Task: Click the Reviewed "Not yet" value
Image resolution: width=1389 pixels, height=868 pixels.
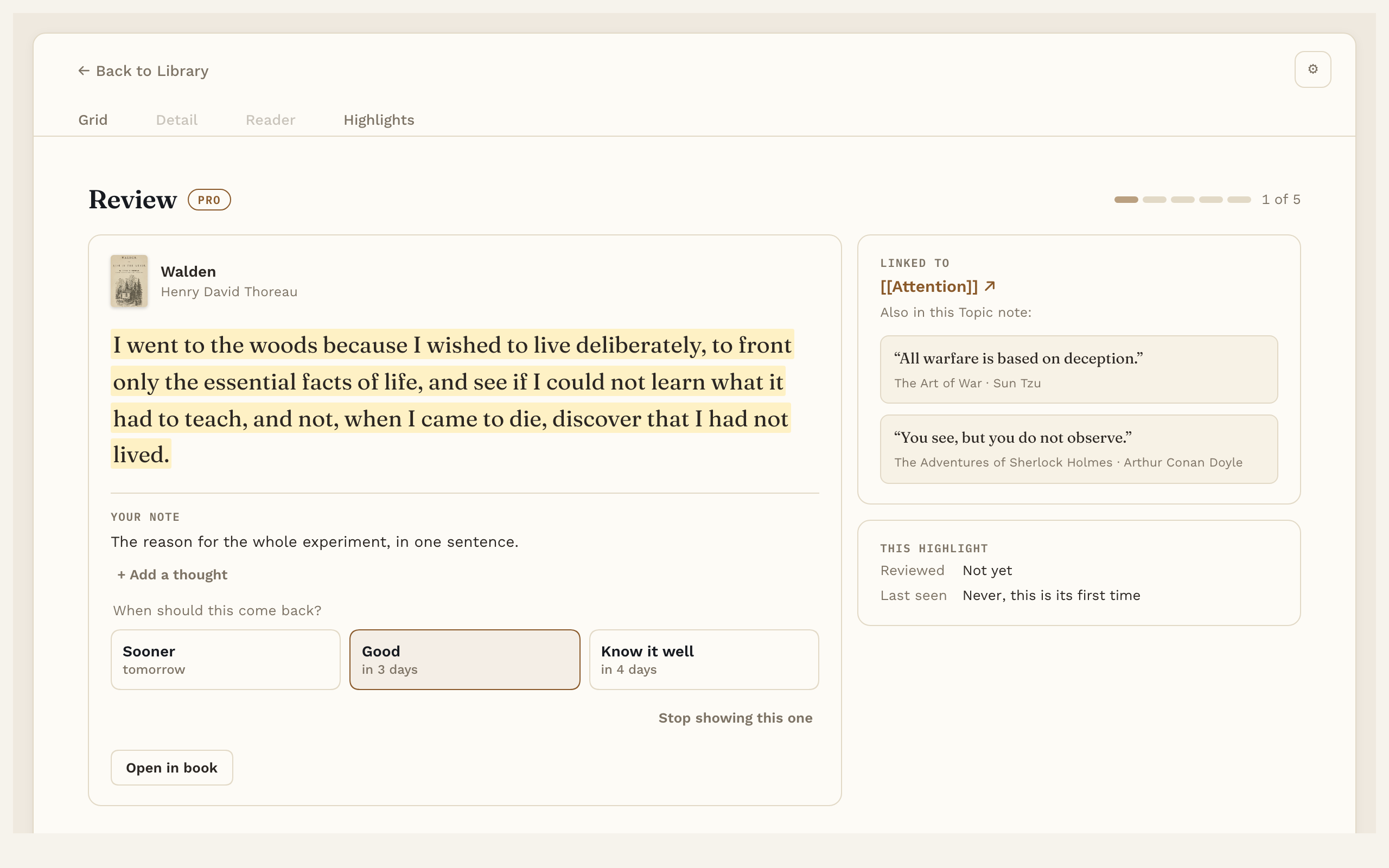Action: point(987,571)
